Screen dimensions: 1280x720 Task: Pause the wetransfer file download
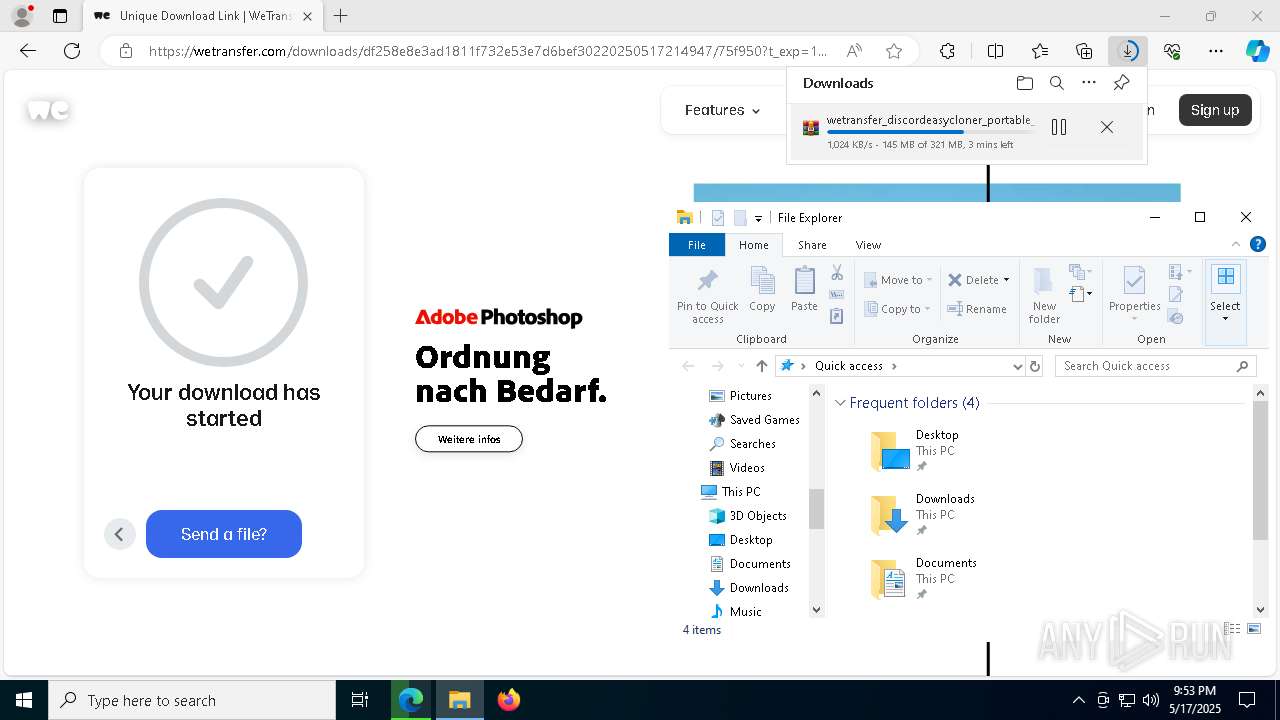1059,127
